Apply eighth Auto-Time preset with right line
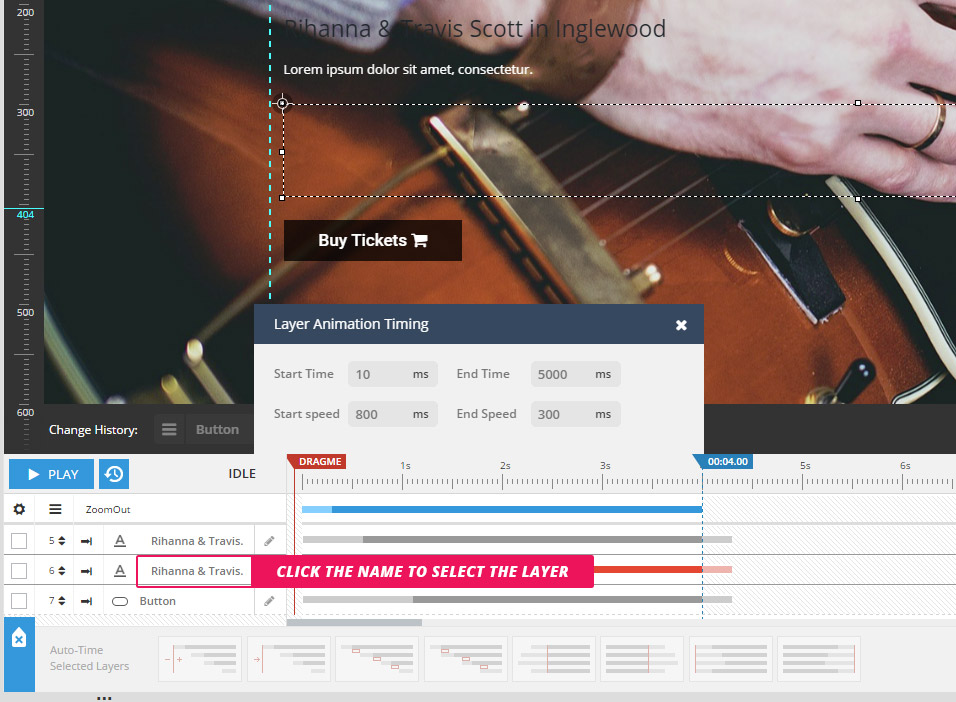Viewport: 956px width, 702px height. 819,659
